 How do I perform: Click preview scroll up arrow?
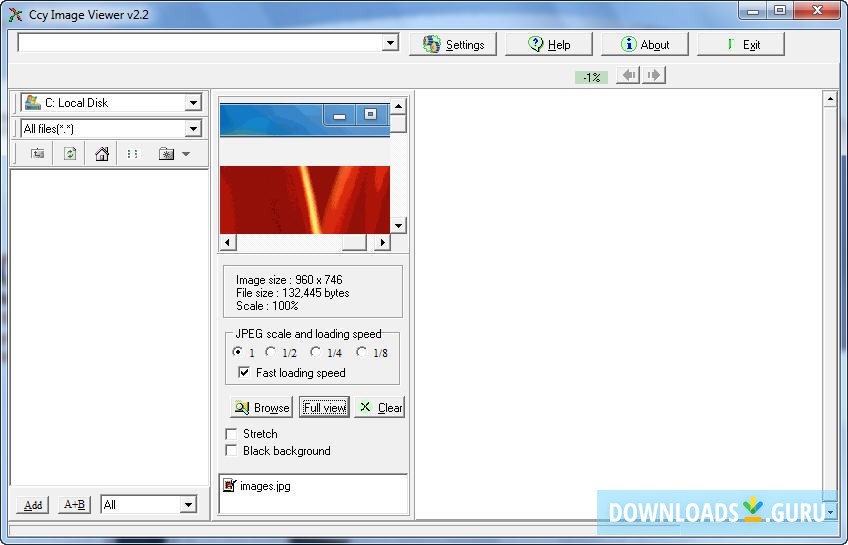pyautogui.click(x=399, y=106)
